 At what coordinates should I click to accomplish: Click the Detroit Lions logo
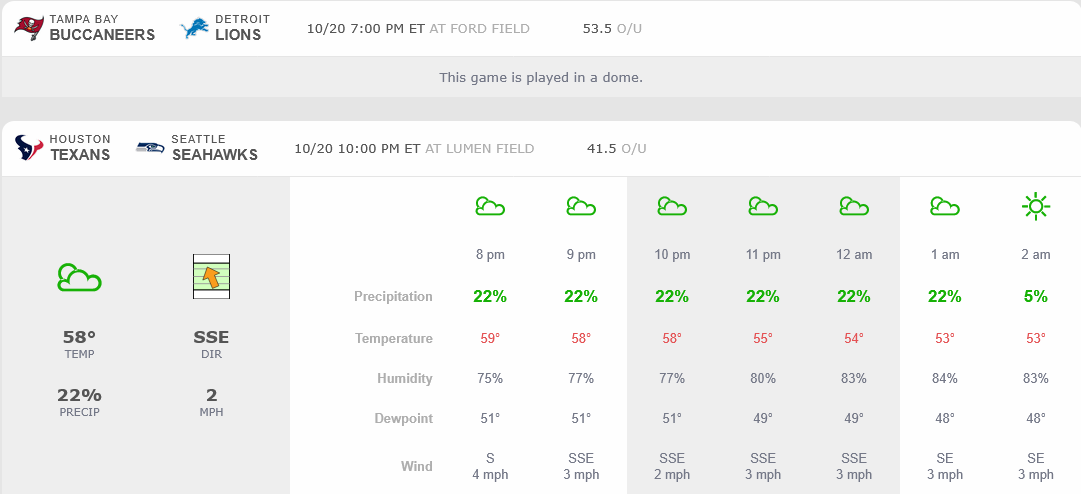(x=194, y=28)
